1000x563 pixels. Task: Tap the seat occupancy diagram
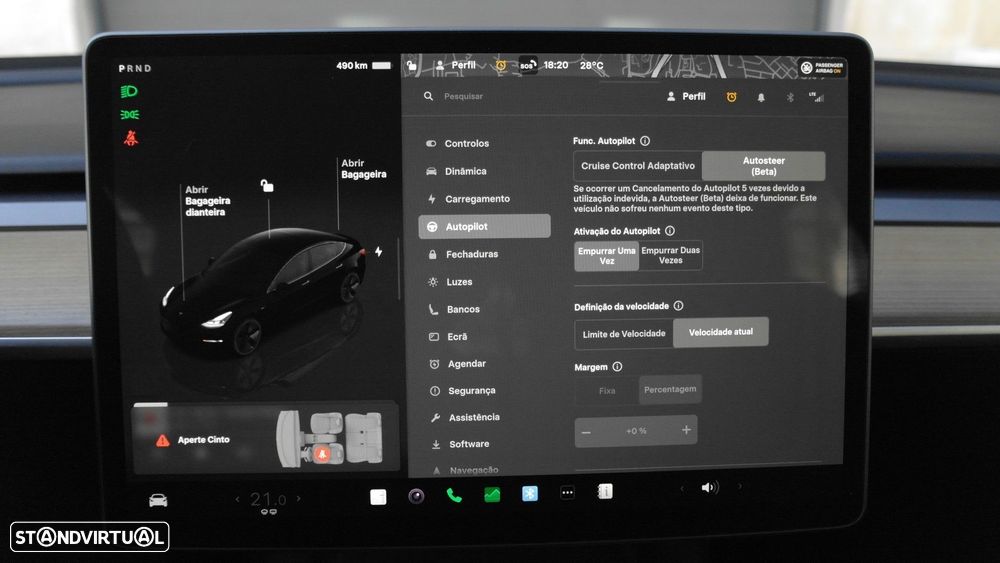coord(330,437)
